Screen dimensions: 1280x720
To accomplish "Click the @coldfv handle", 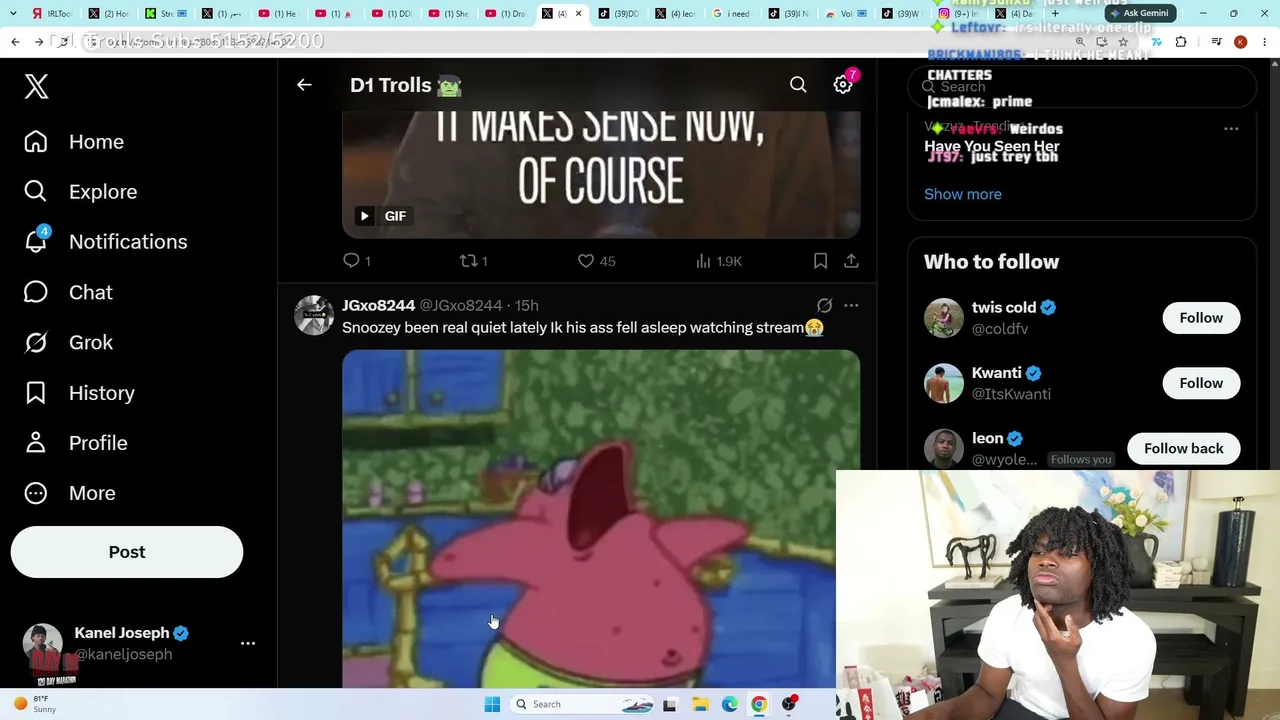I will 1000,329.
